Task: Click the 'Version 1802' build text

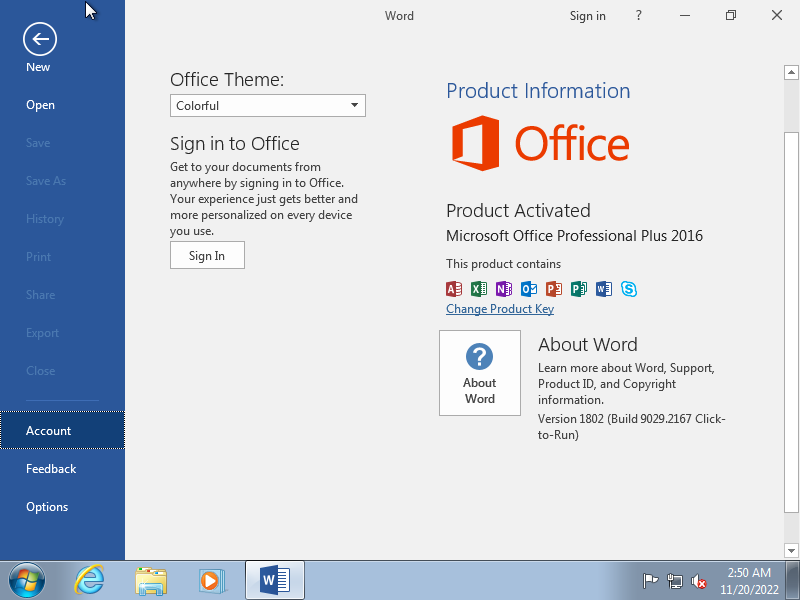Action: pyautogui.click(x=632, y=427)
